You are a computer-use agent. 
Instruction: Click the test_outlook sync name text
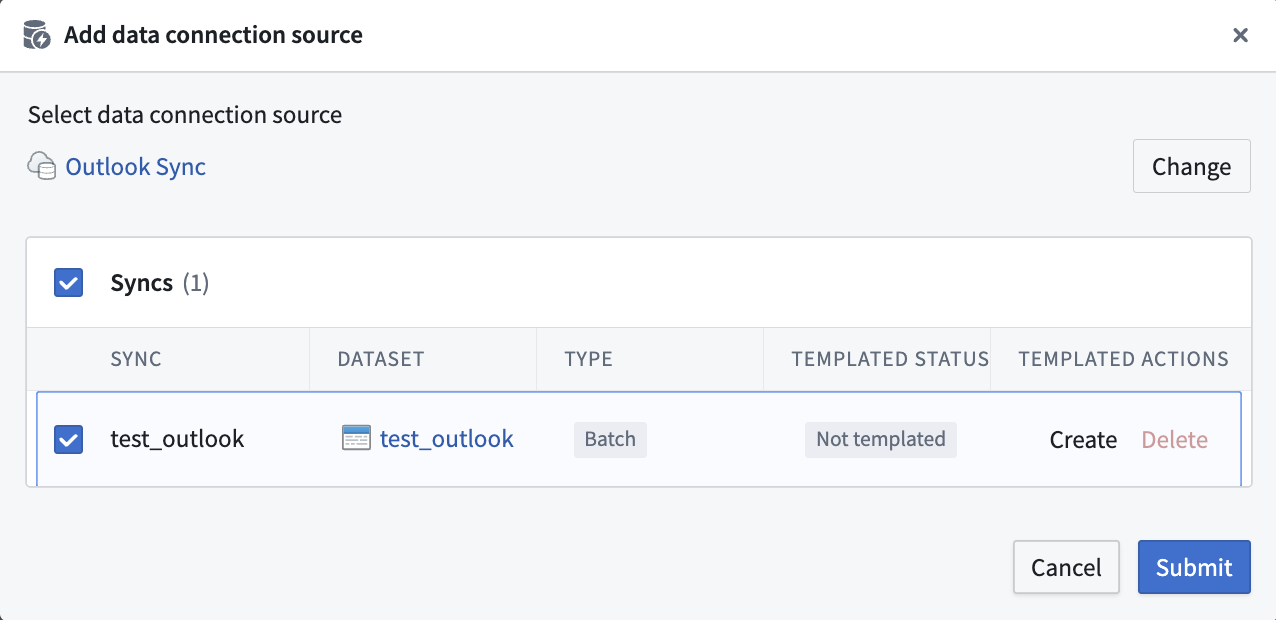(x=177, y=439)
